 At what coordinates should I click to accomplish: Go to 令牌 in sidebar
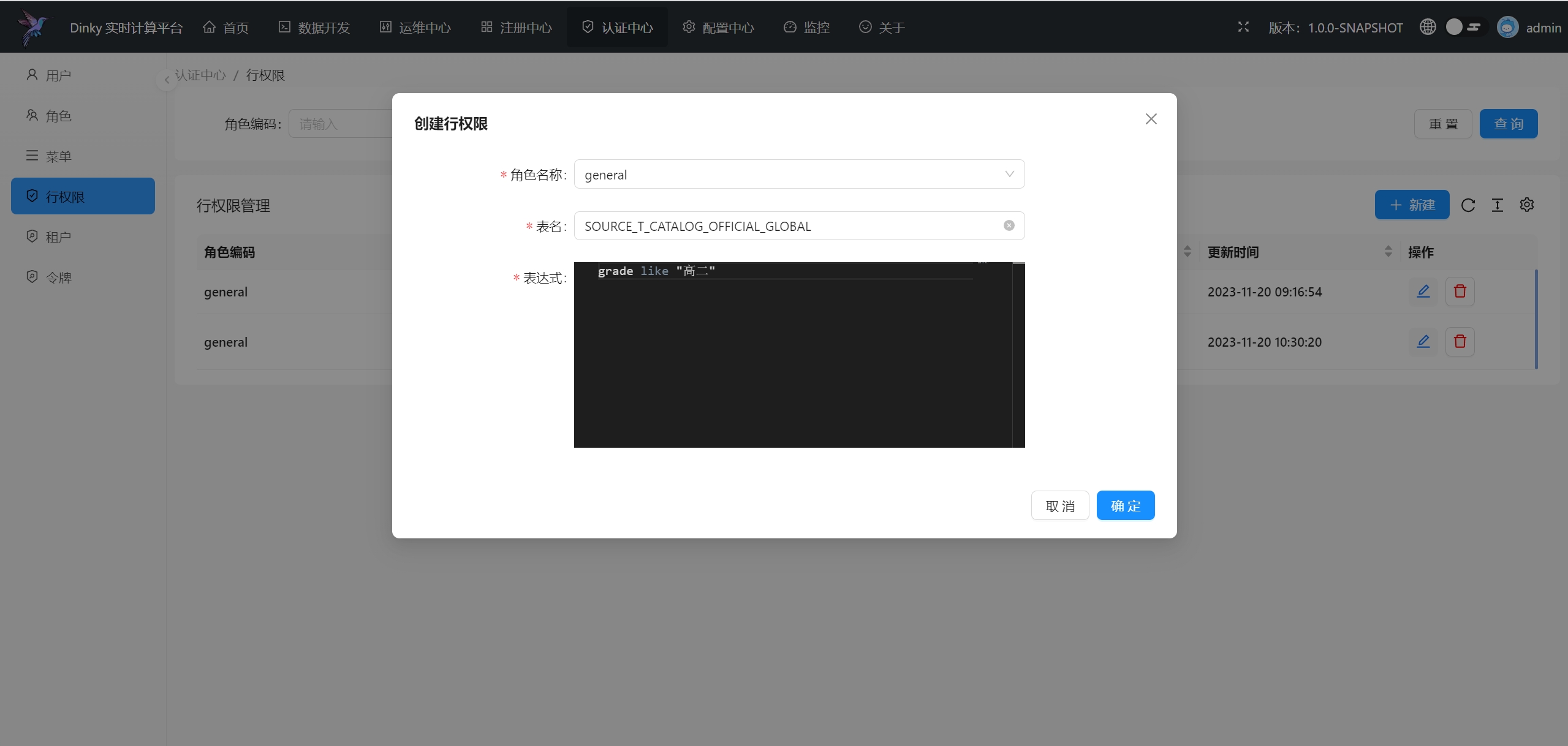click(83, 277)
